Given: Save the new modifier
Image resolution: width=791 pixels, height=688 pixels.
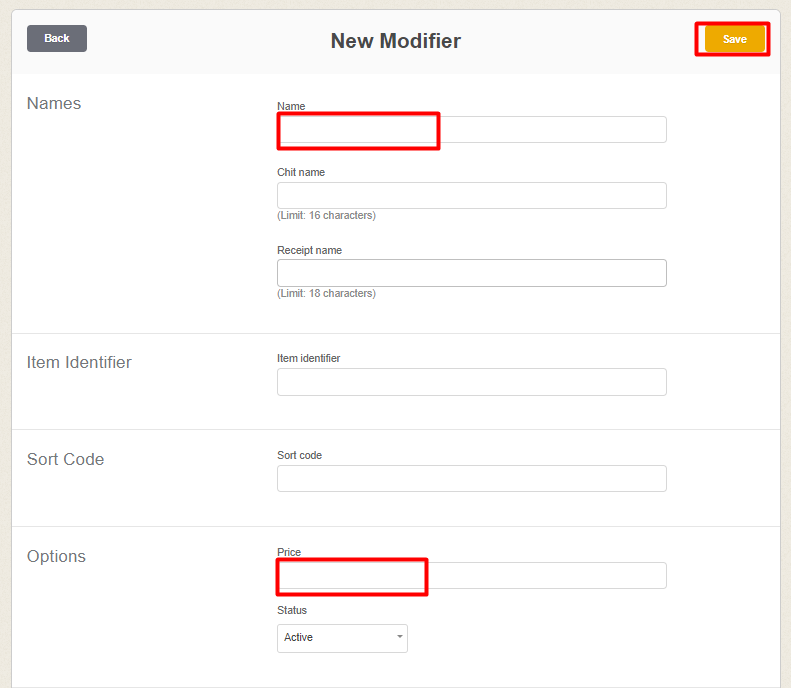Looking at the screenshot, I should [x=734, y=39].
